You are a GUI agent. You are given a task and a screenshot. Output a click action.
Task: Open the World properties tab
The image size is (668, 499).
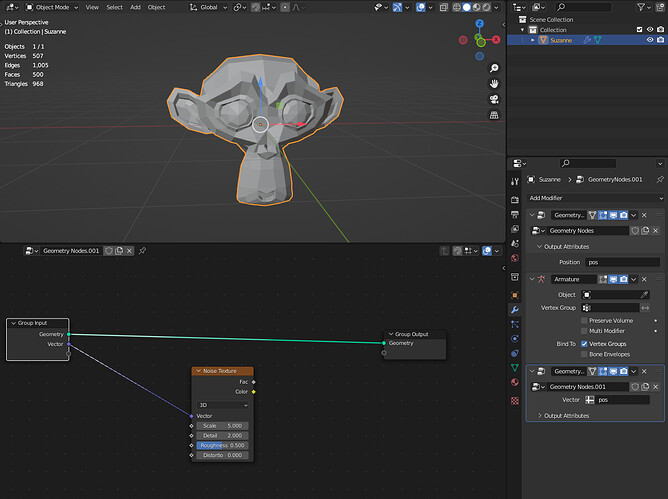(515, 258)
